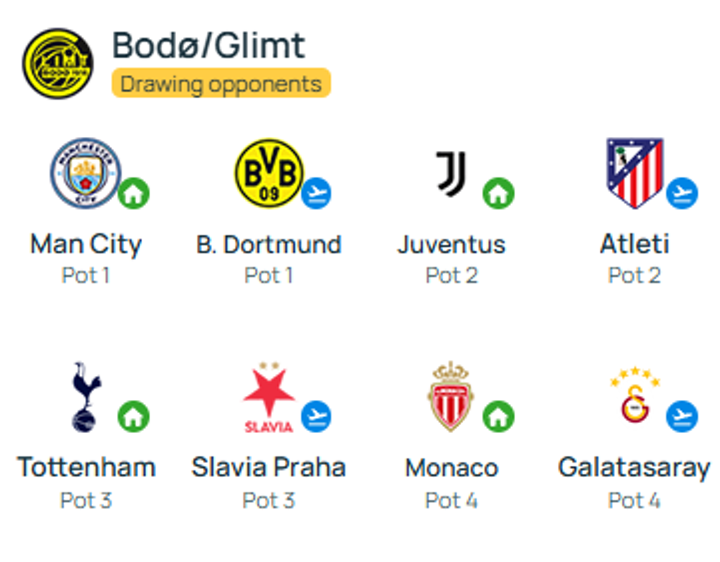Image resolution: width=720 pixels, height=562 pixels.
Task: Click the away icon beside Slavia Praha
Action: pos(316,415)
